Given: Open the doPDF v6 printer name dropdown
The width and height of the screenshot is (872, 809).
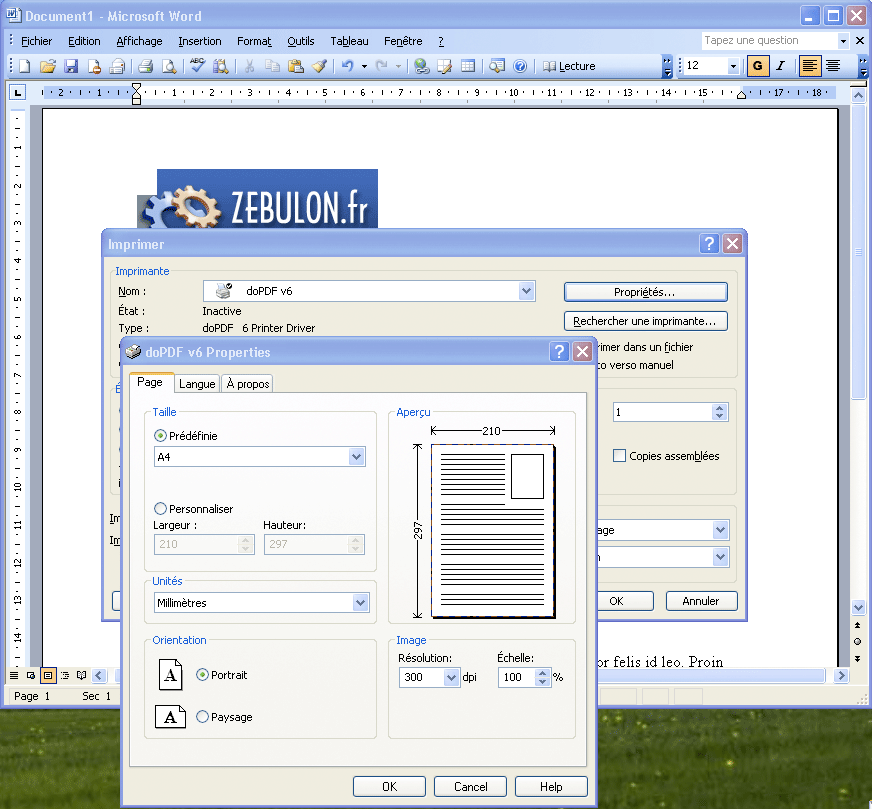Looking at the screenshot, I should coord(526,291).
